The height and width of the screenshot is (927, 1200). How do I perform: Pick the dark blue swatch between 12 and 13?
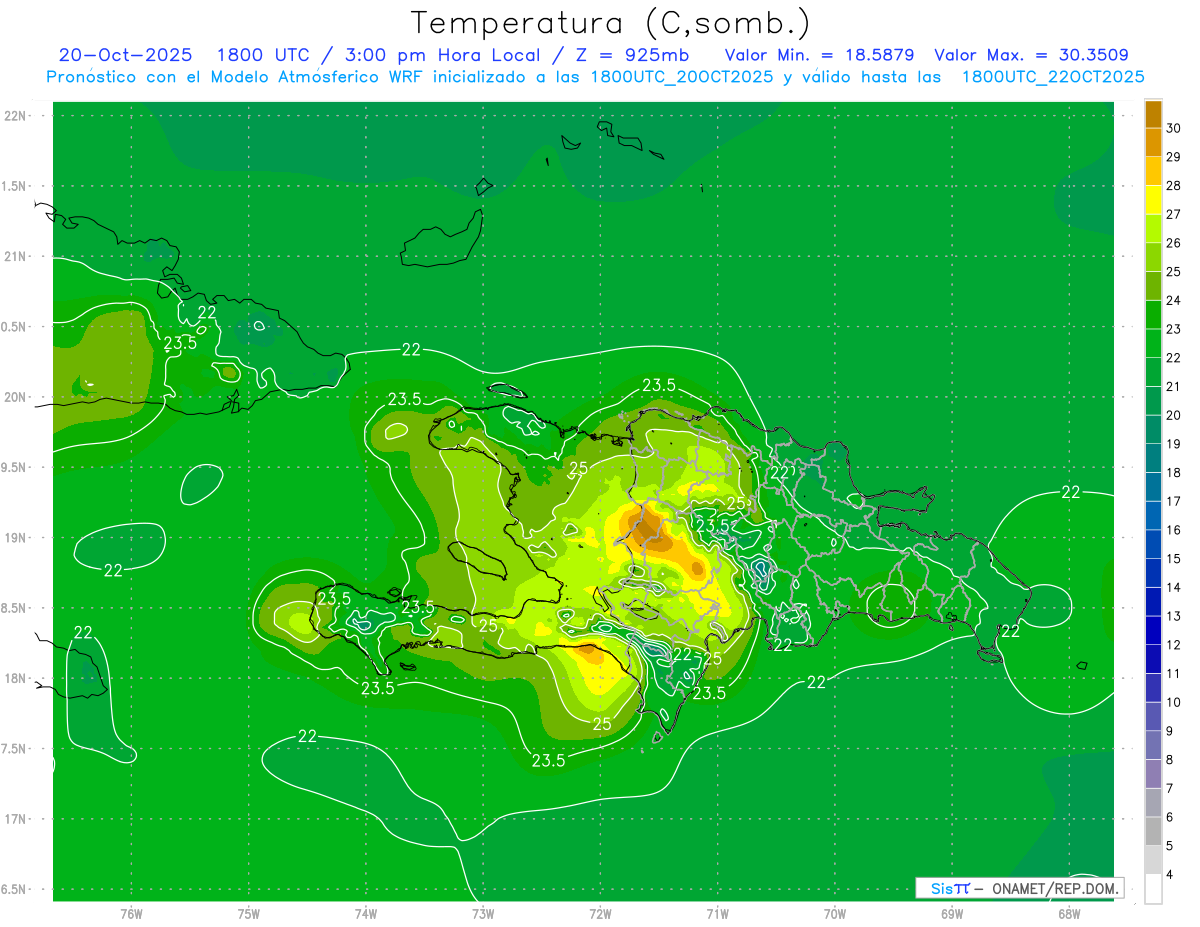pos(1153,630)
